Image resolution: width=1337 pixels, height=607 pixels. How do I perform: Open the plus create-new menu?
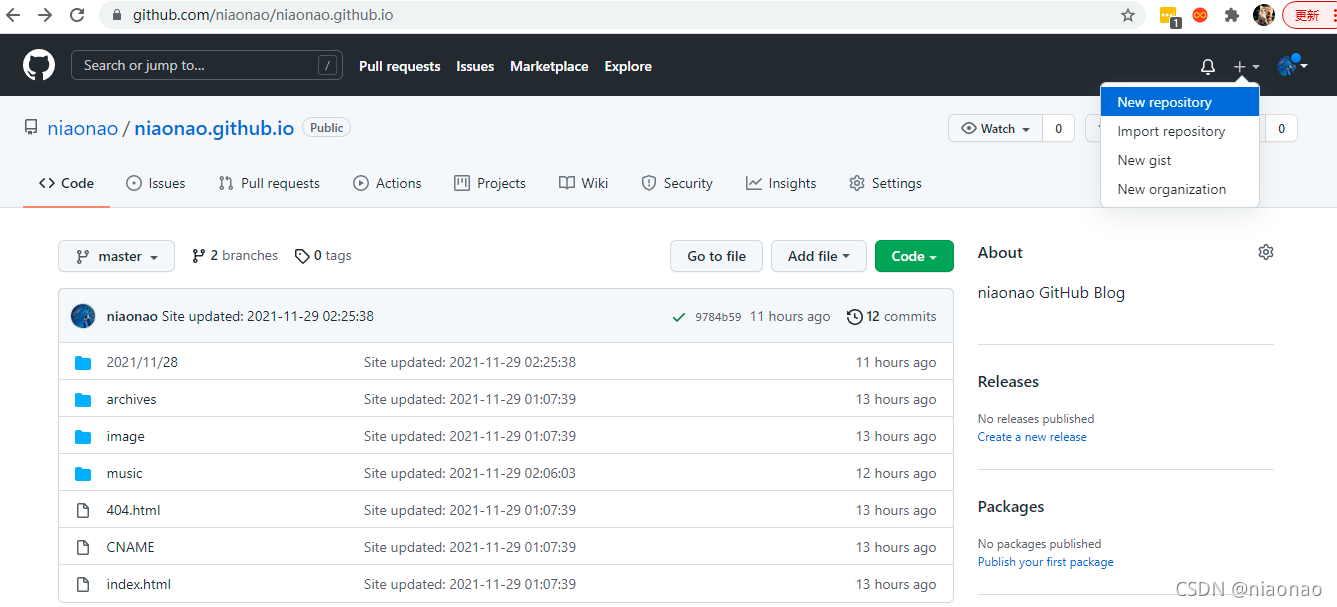(1246, 66)
